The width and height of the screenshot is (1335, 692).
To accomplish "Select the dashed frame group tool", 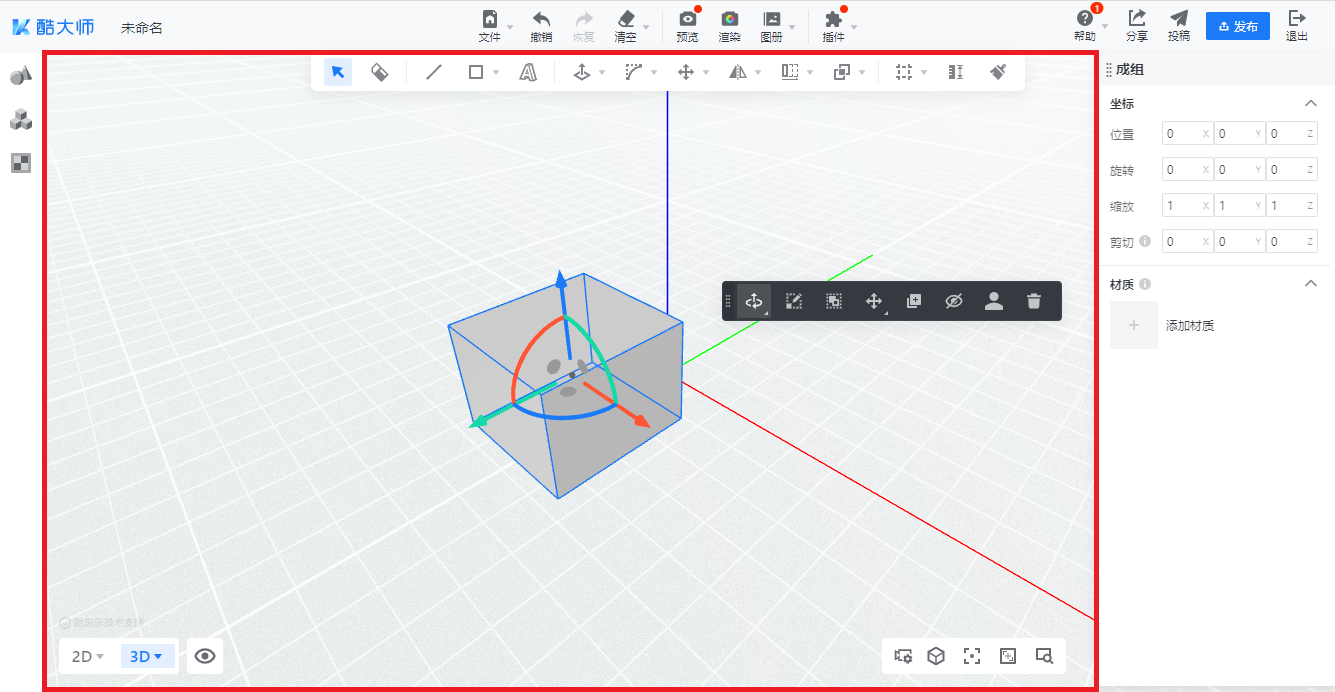I will coord(904,72).
